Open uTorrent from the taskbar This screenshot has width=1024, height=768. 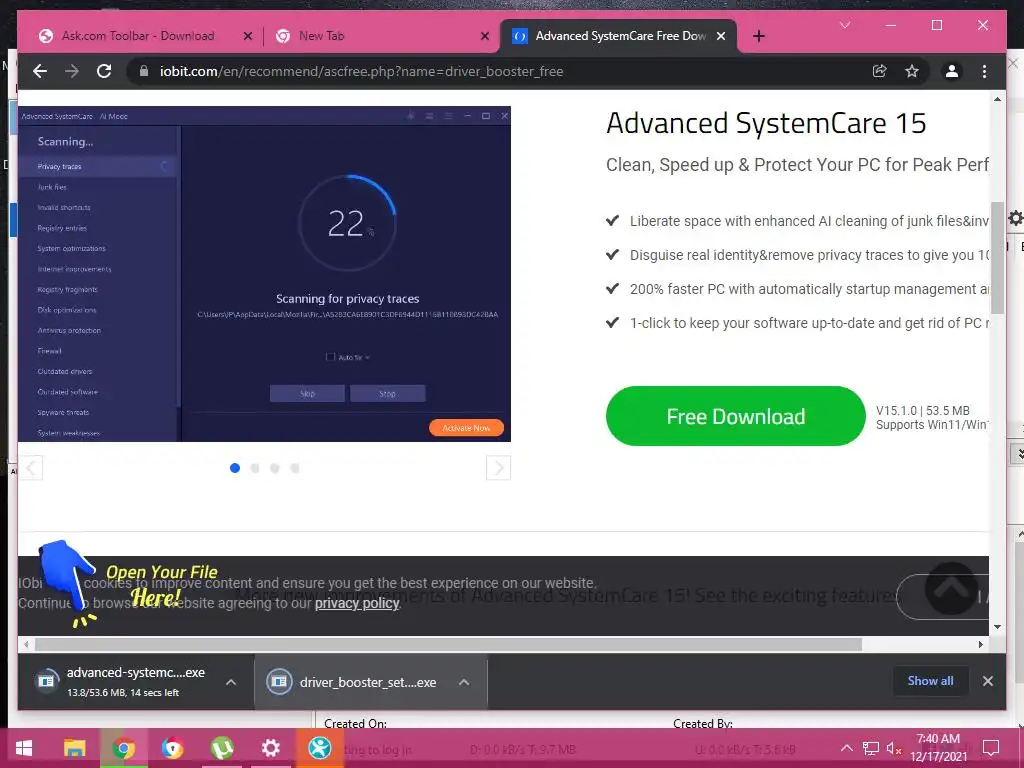pos(222,748)
